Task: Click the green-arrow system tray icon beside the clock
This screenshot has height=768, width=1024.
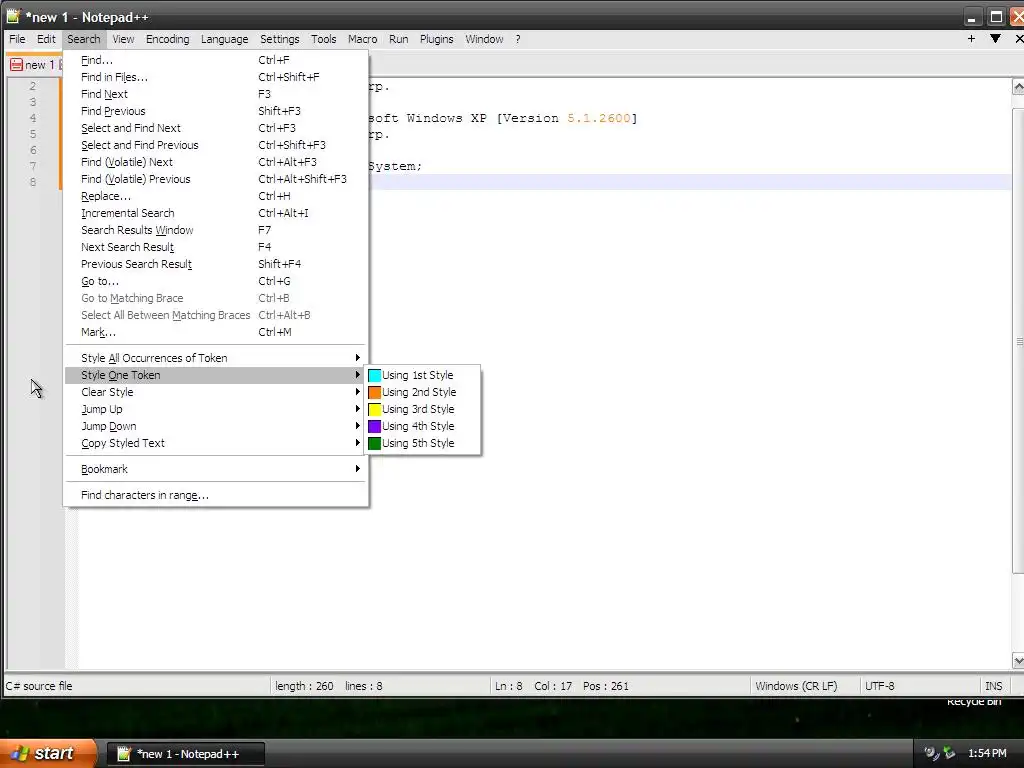Action: (x=950, y=753)
